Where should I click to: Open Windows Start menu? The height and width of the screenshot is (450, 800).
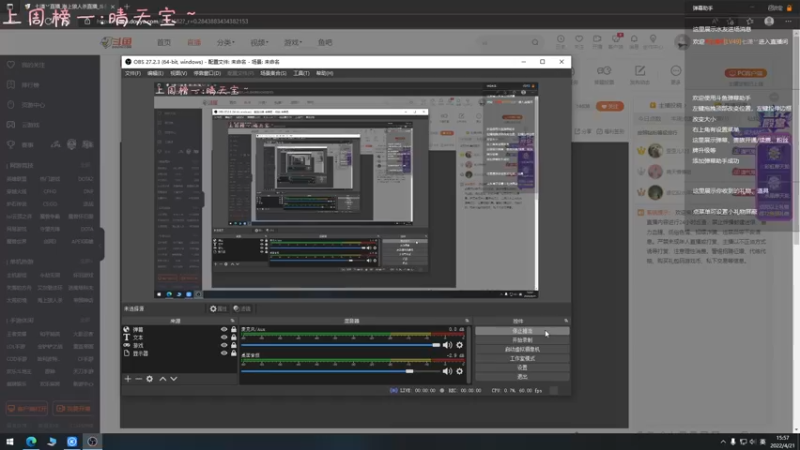10,441
